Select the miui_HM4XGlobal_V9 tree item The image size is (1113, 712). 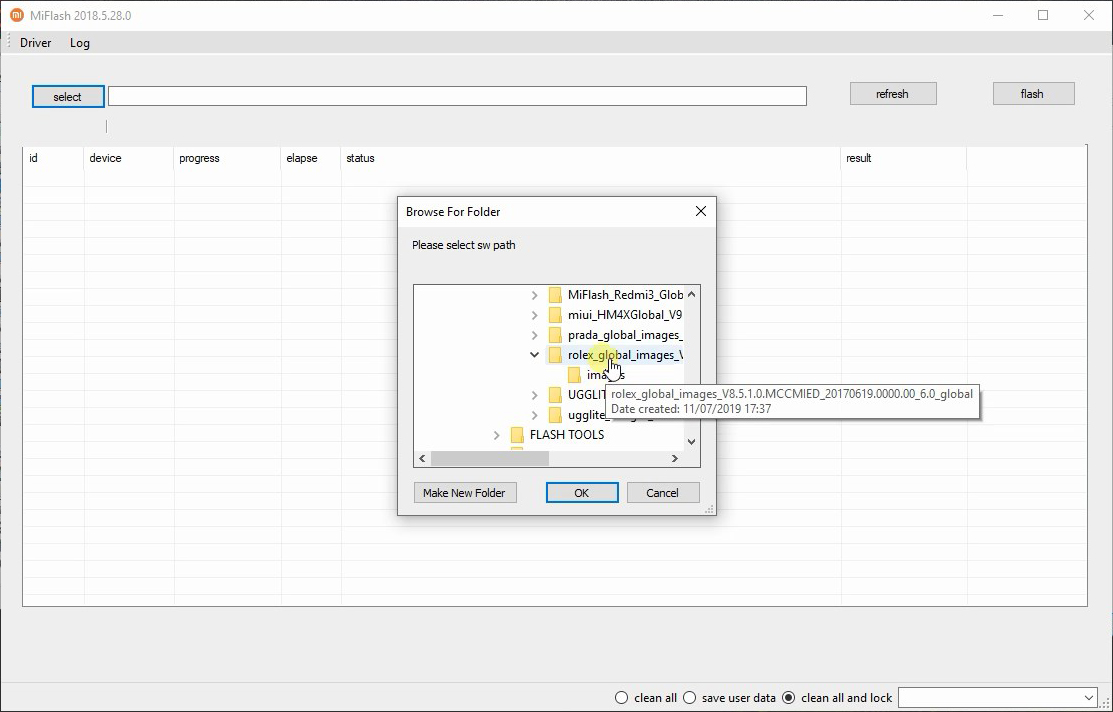coord(625,314)
